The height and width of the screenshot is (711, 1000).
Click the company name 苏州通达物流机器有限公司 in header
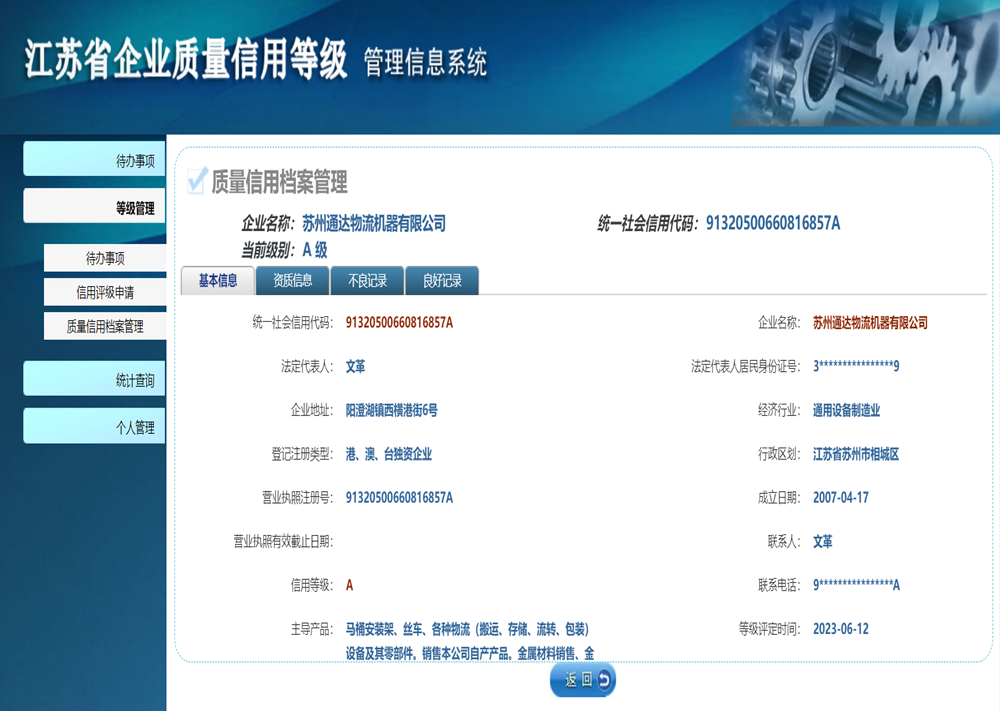(374, 223)
